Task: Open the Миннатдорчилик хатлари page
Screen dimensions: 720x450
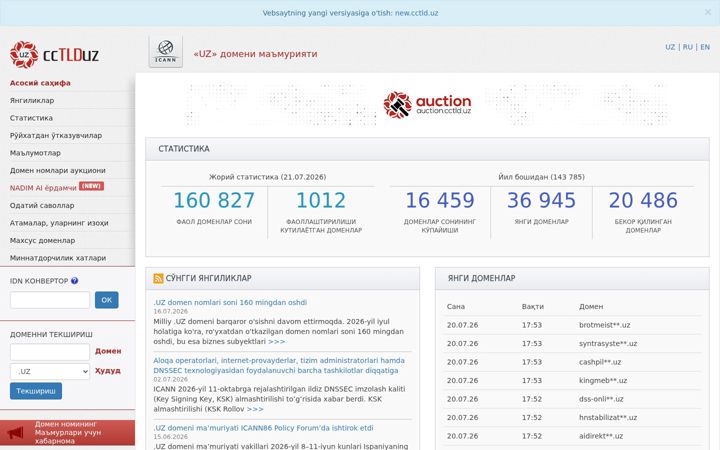Action: [58, 258]
